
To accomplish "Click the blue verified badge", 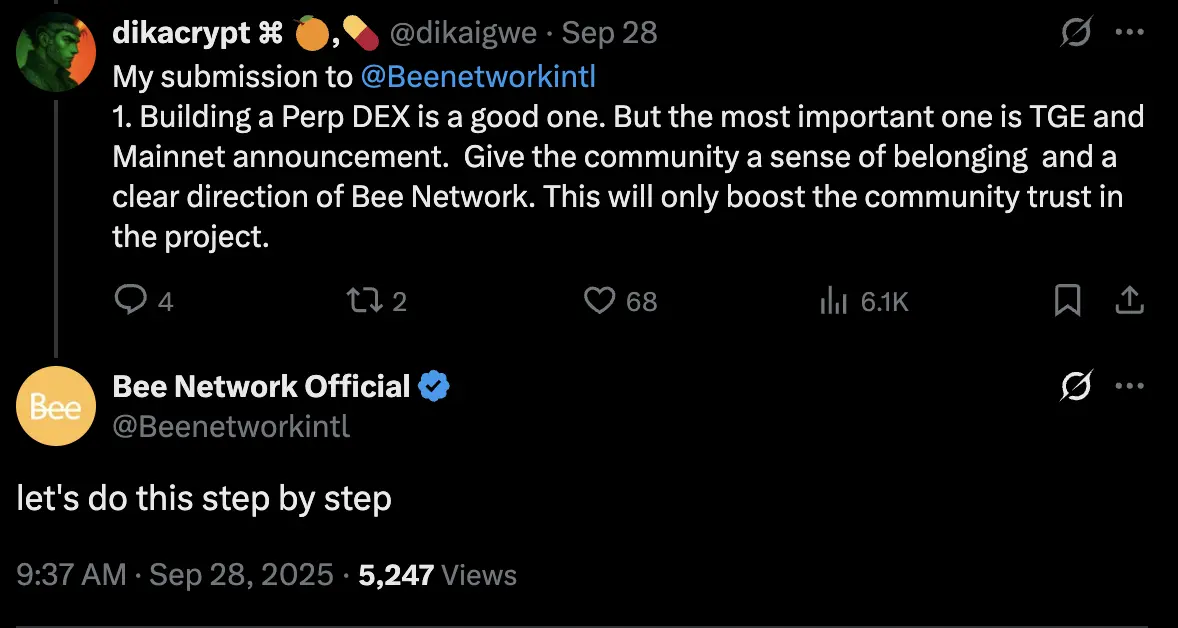I will click(x=434, y=386).
